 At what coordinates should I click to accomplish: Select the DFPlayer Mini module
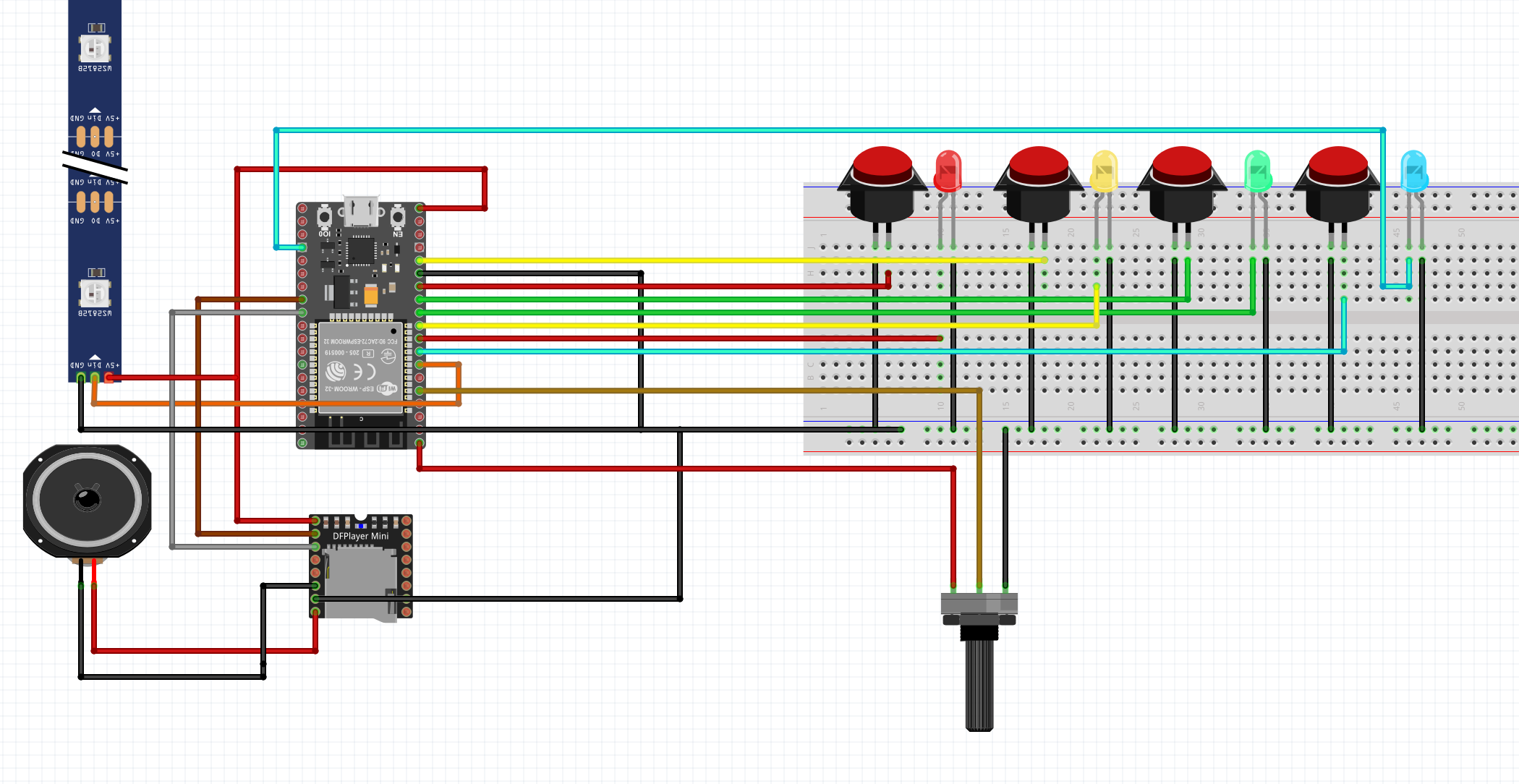tap(360, 537)
